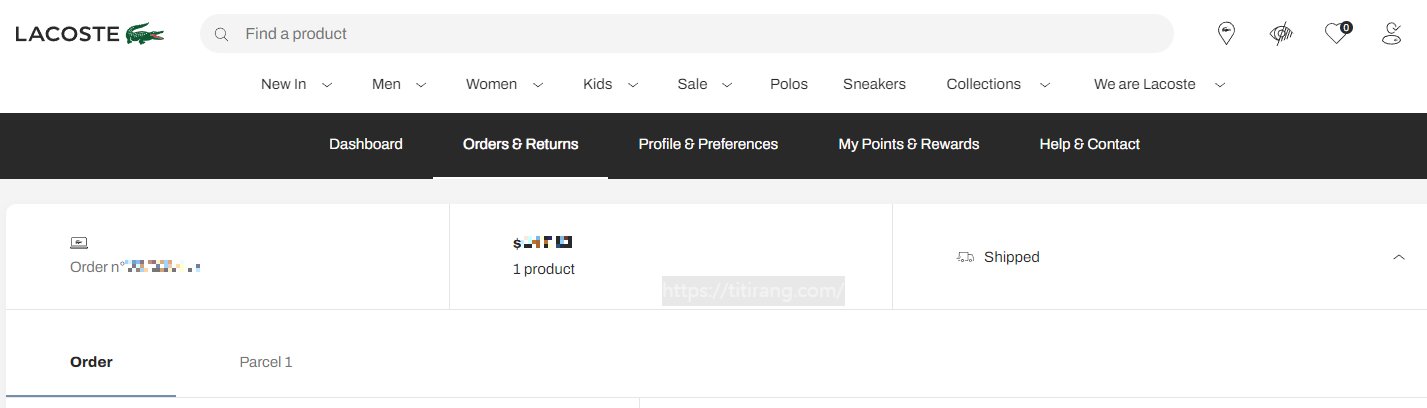
Task: Open the wishlist heart icon
Action: pyautogui.click(x=1337, y=34)
